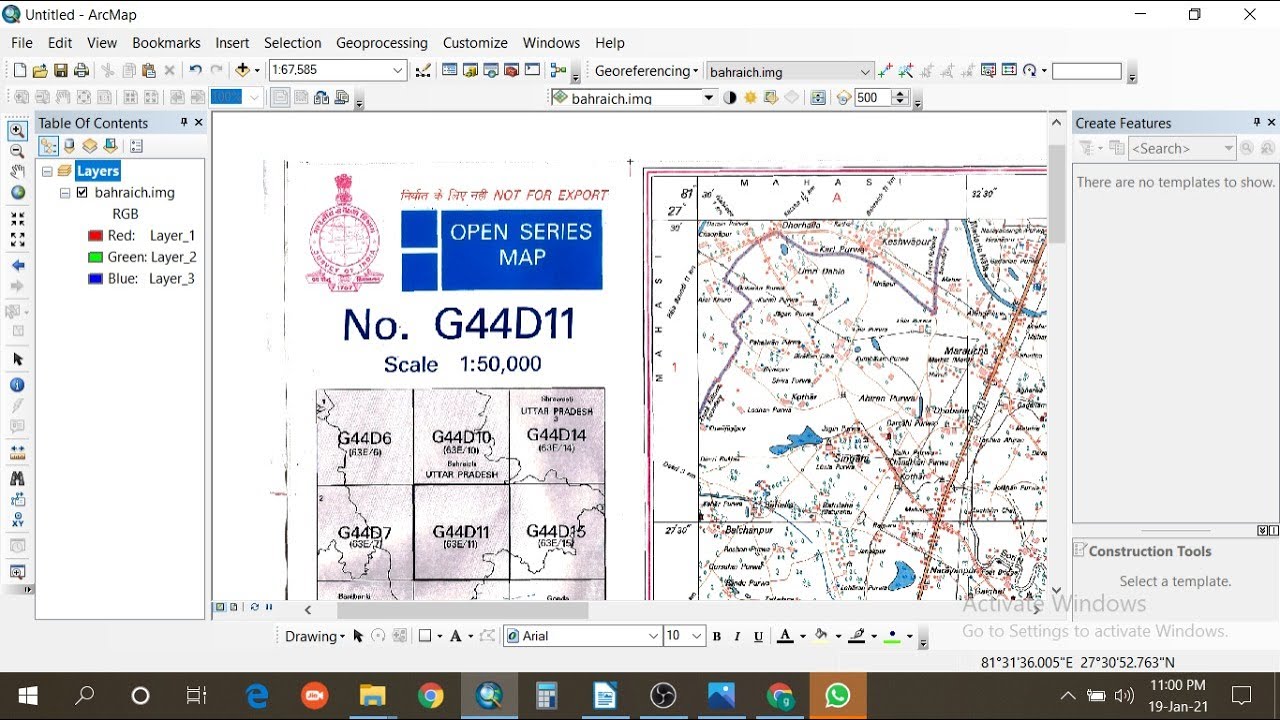Open the Drawing menu dropdown
The image size is (1280, 720).
tap(315, 636)
